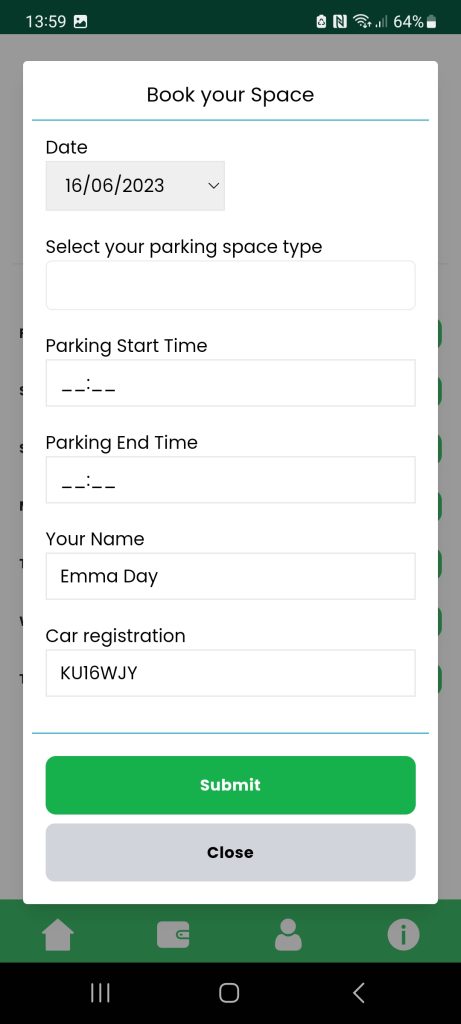Viewport: 461px width, 1024px height.
Task: Open the Date dropdown showing 16/06/2023
Action: point(135,185)
